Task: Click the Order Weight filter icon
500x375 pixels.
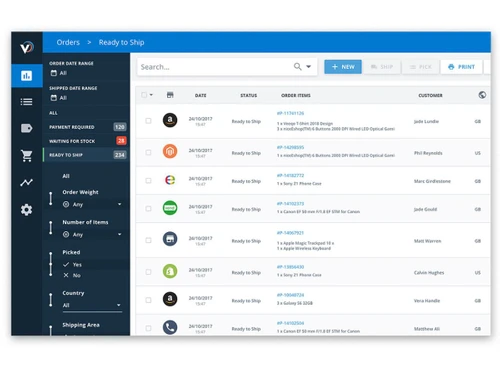Action: [x=51, y=198]
